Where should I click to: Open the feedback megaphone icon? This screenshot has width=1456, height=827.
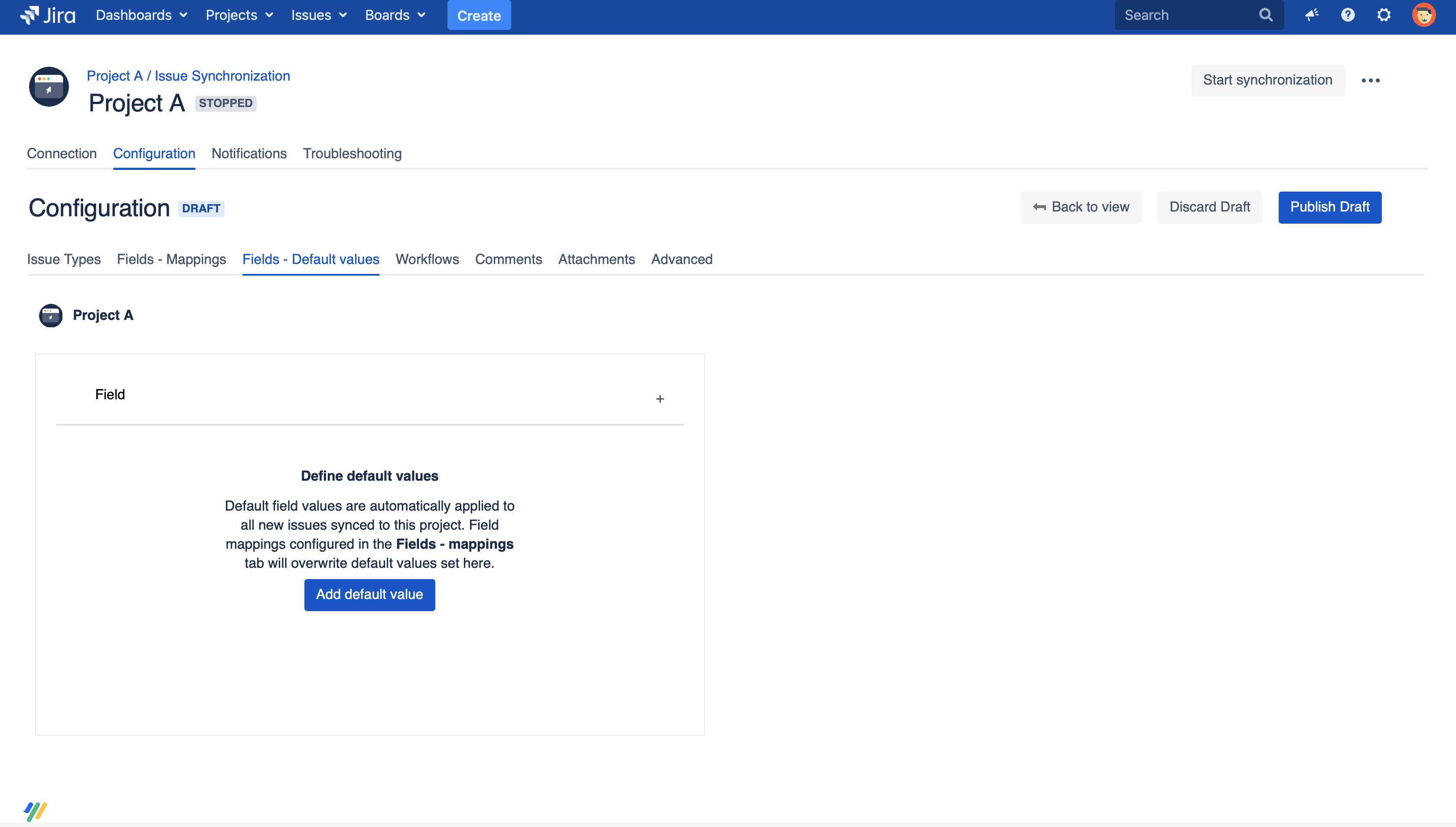tap(1312, 15)
